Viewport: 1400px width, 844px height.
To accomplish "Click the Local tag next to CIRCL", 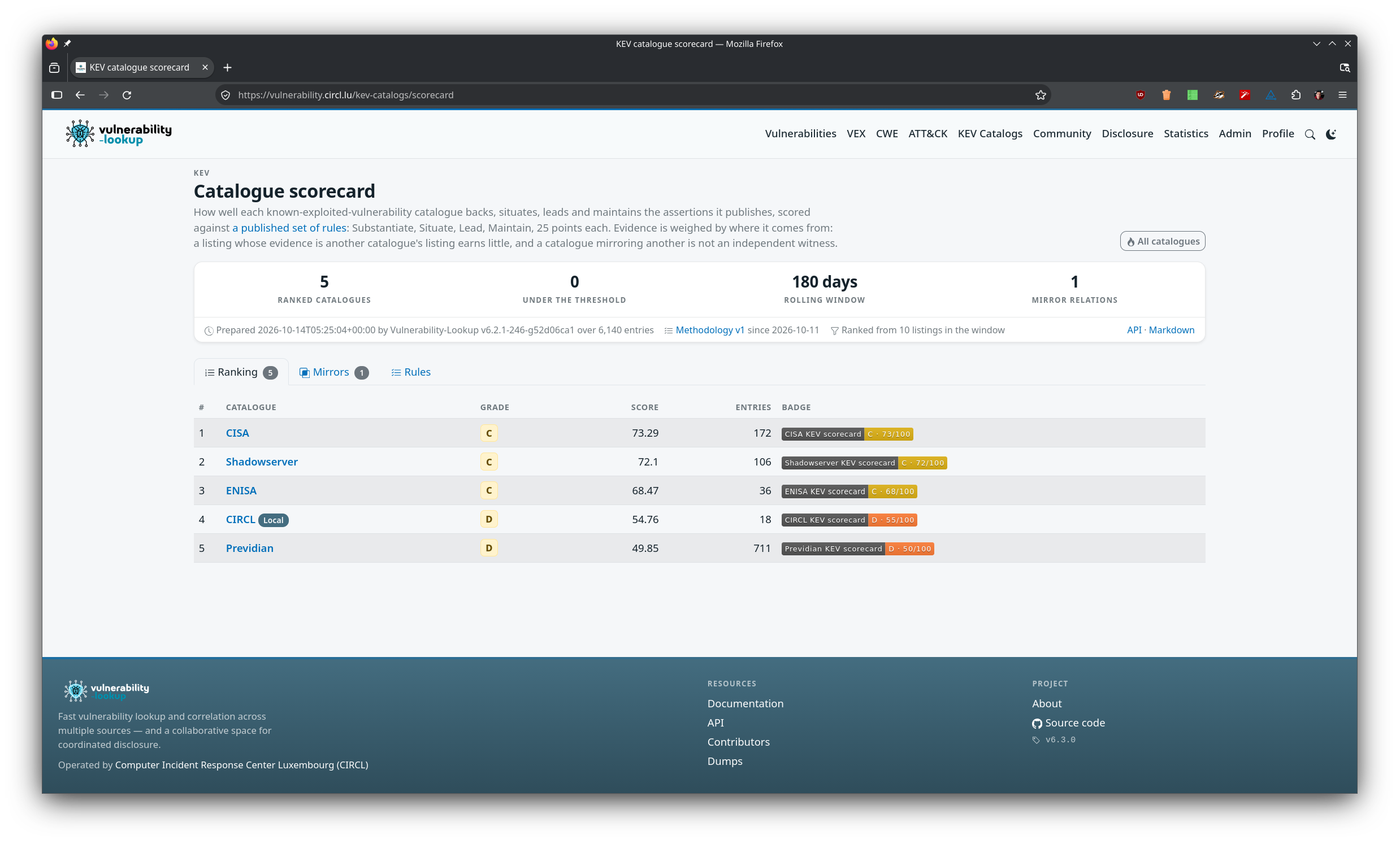I will coord(273,520).
